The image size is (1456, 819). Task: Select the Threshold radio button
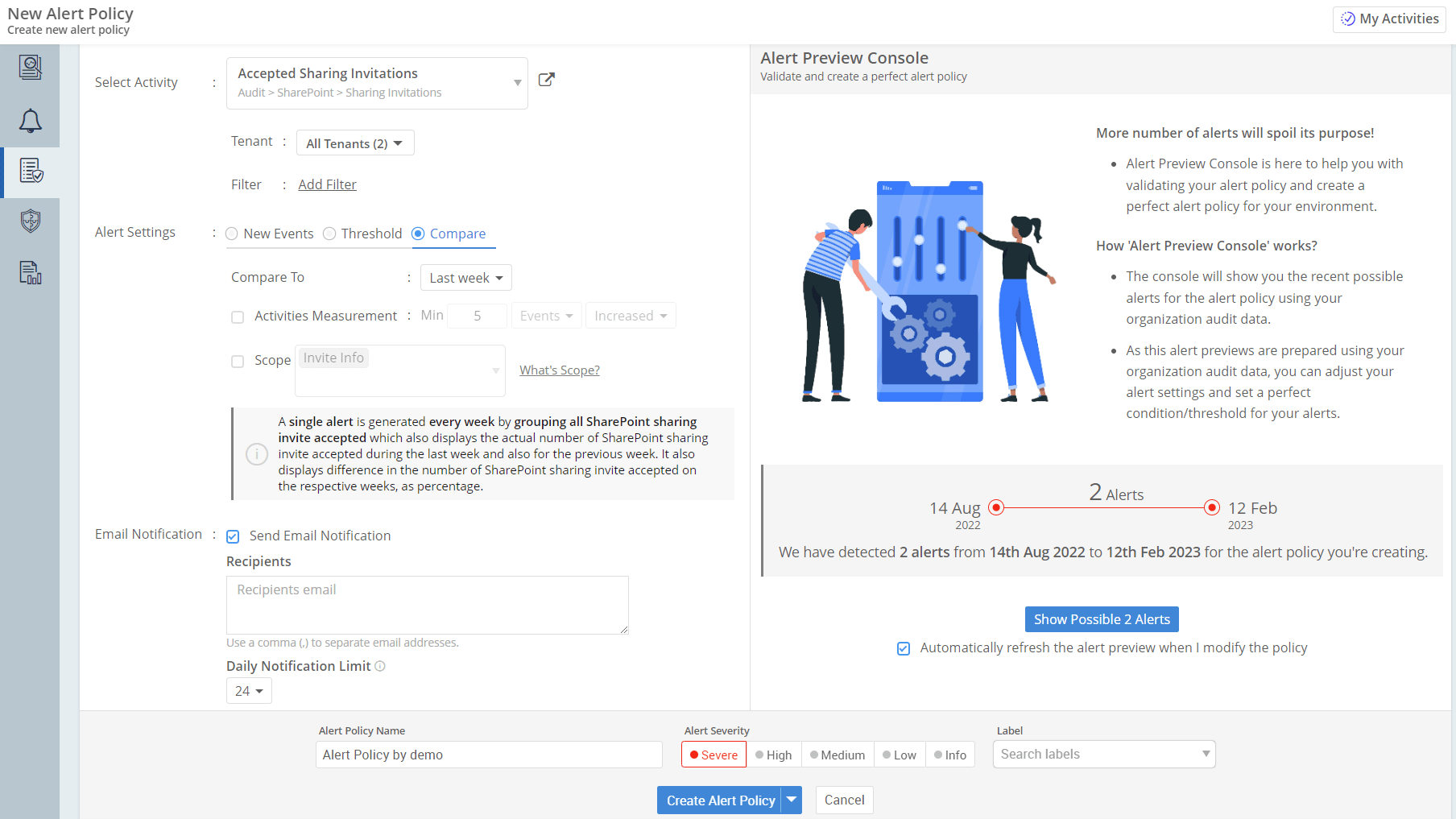(x=329, y=234)
